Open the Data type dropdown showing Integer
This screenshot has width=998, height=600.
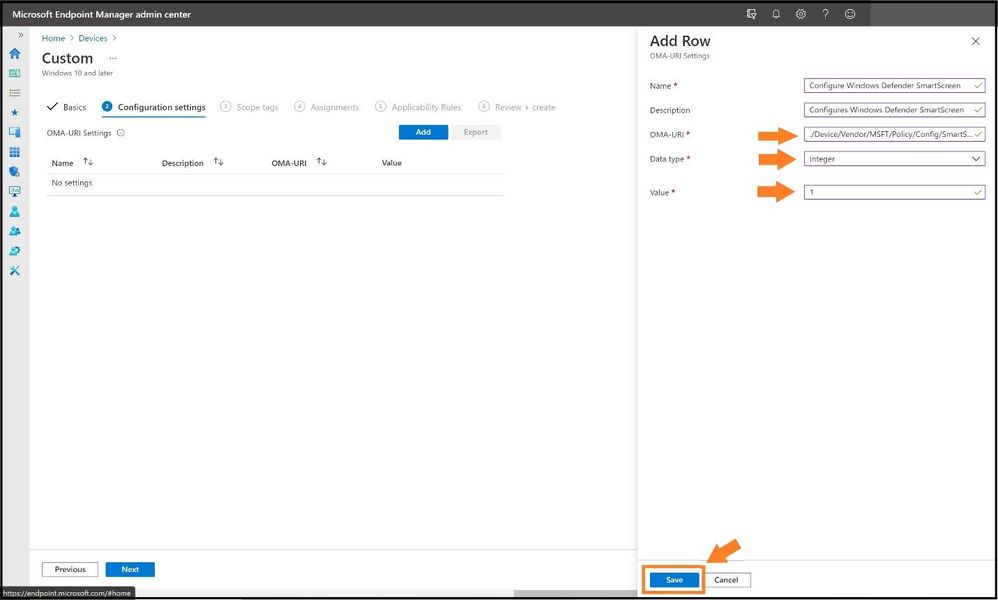point(894,159)
